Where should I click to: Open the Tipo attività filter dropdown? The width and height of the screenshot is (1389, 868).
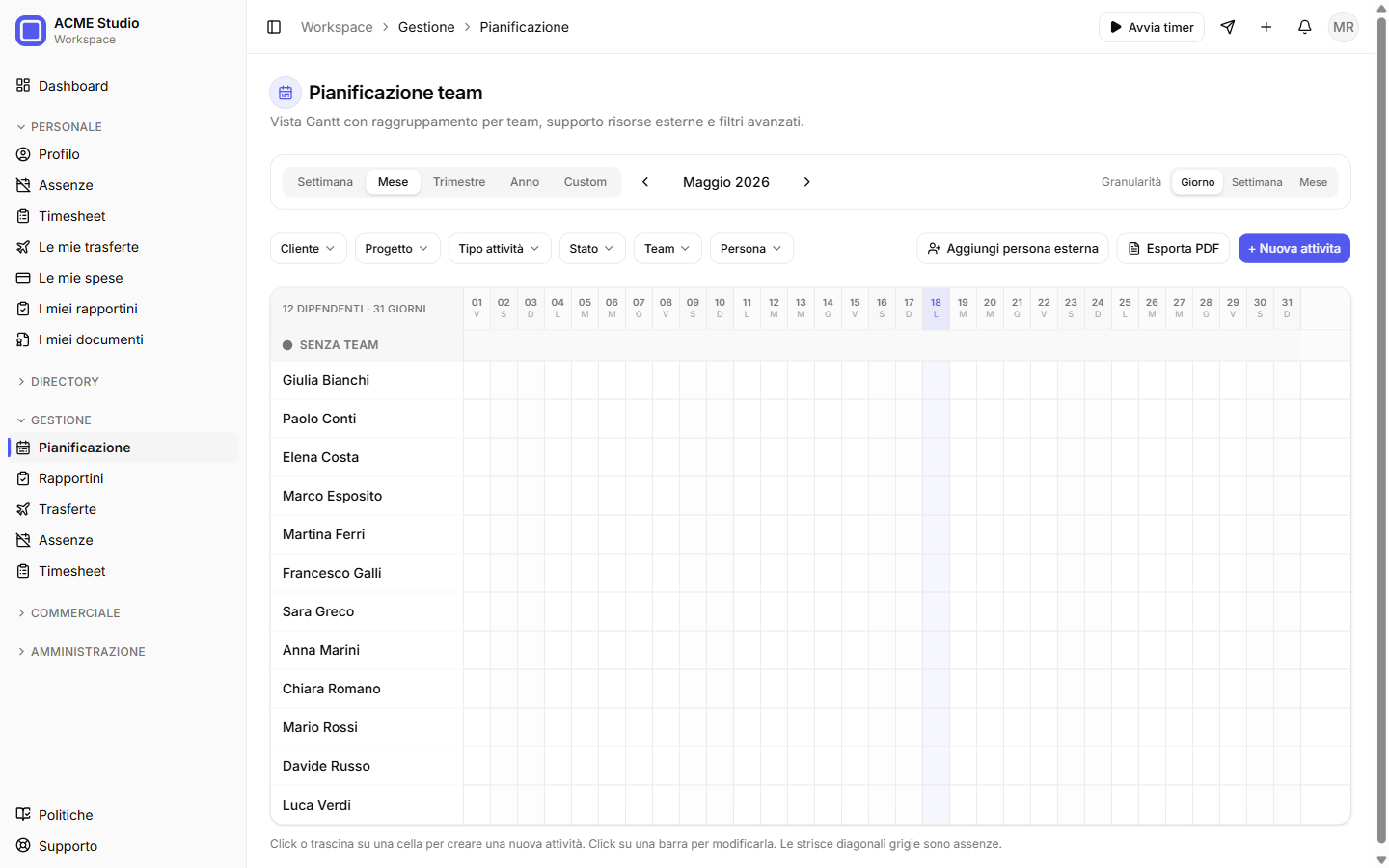[x=500, y=249]
